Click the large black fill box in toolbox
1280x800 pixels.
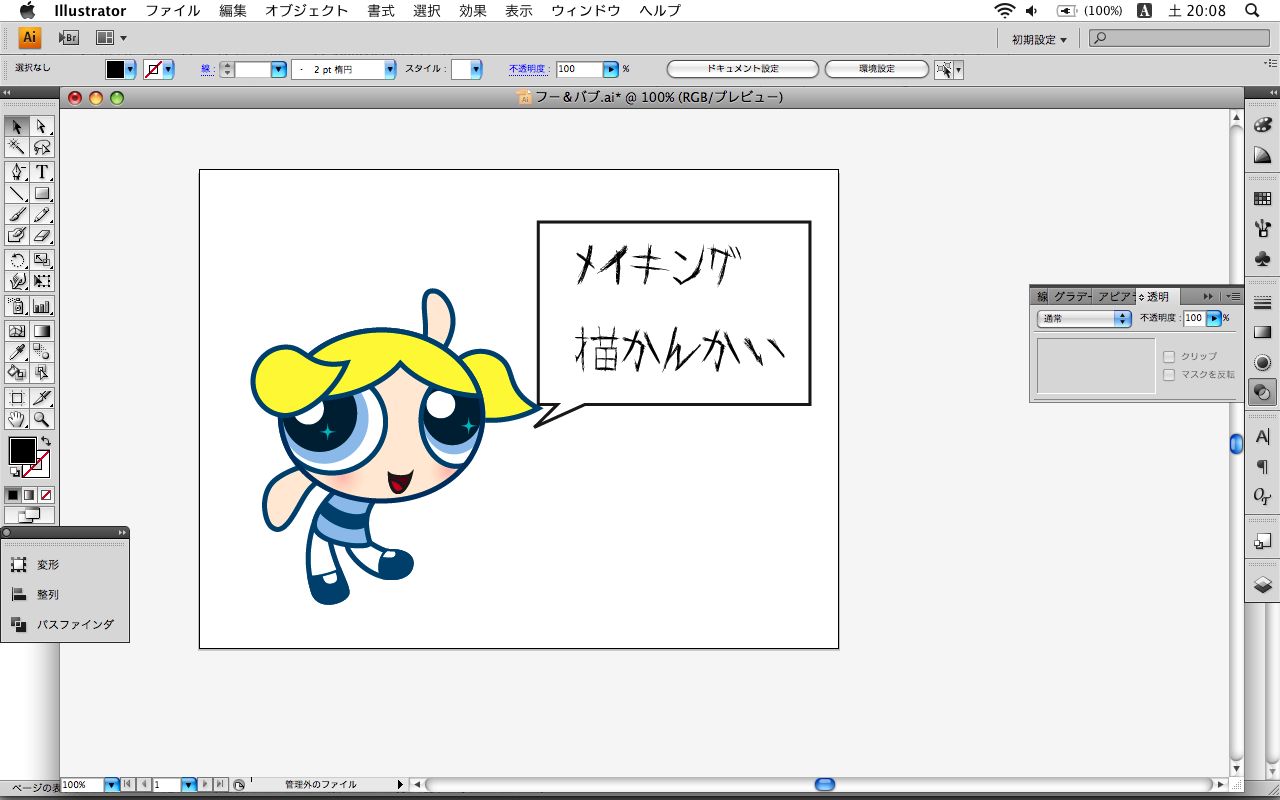(x=22, y=451)
